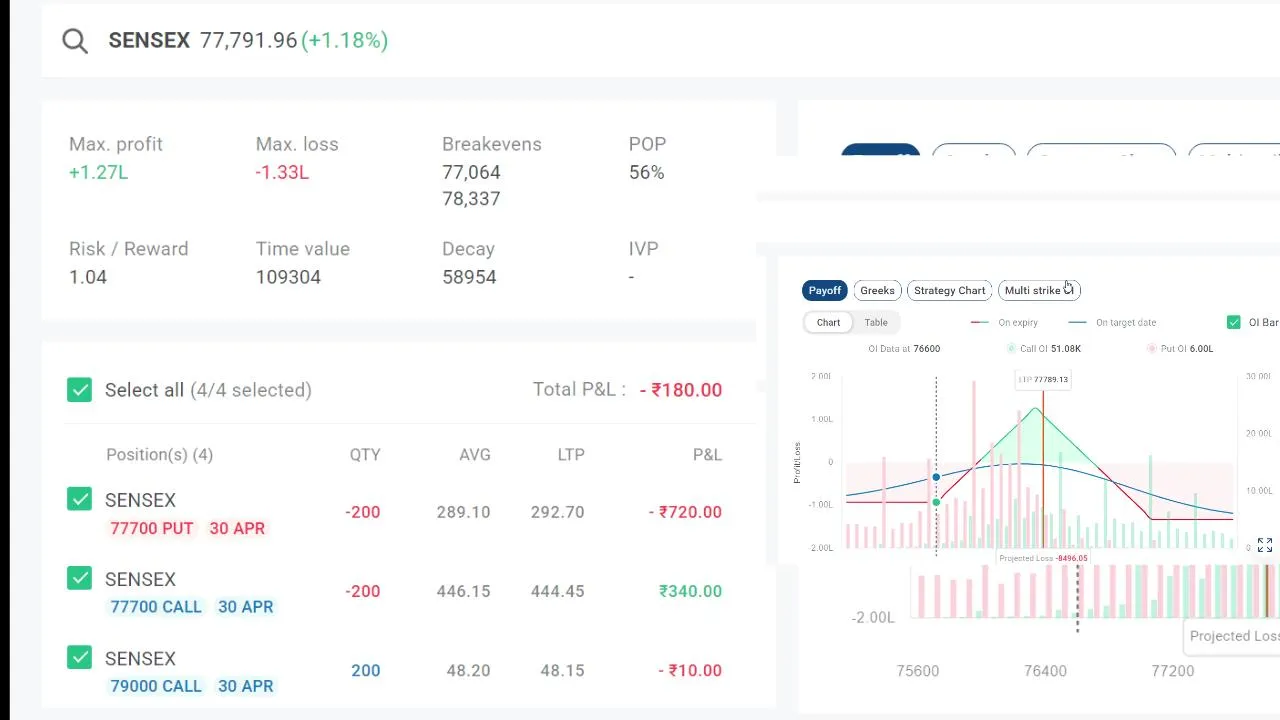
Task: Click the 77700 CALL strike tag
Action: click(x=156, y=607)
